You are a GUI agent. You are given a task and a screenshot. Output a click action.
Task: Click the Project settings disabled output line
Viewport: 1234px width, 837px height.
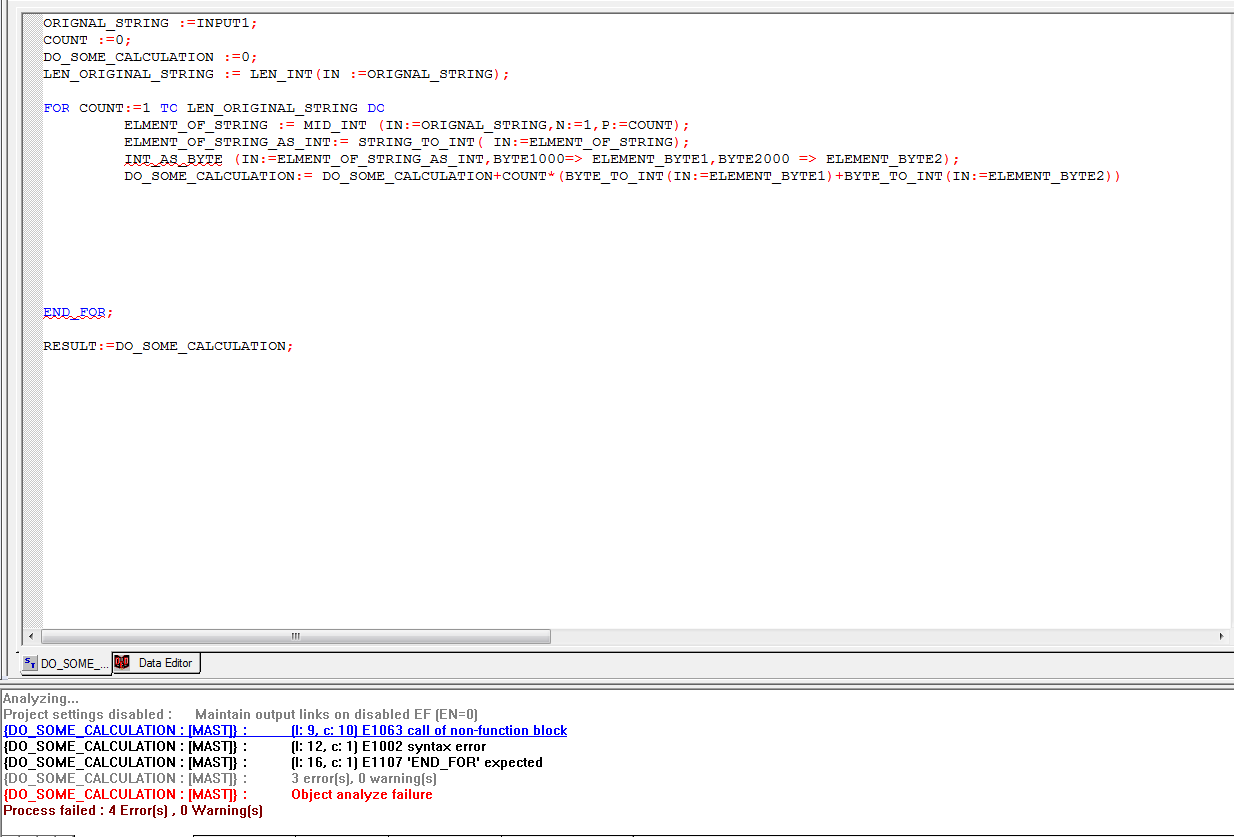(240, 715)
